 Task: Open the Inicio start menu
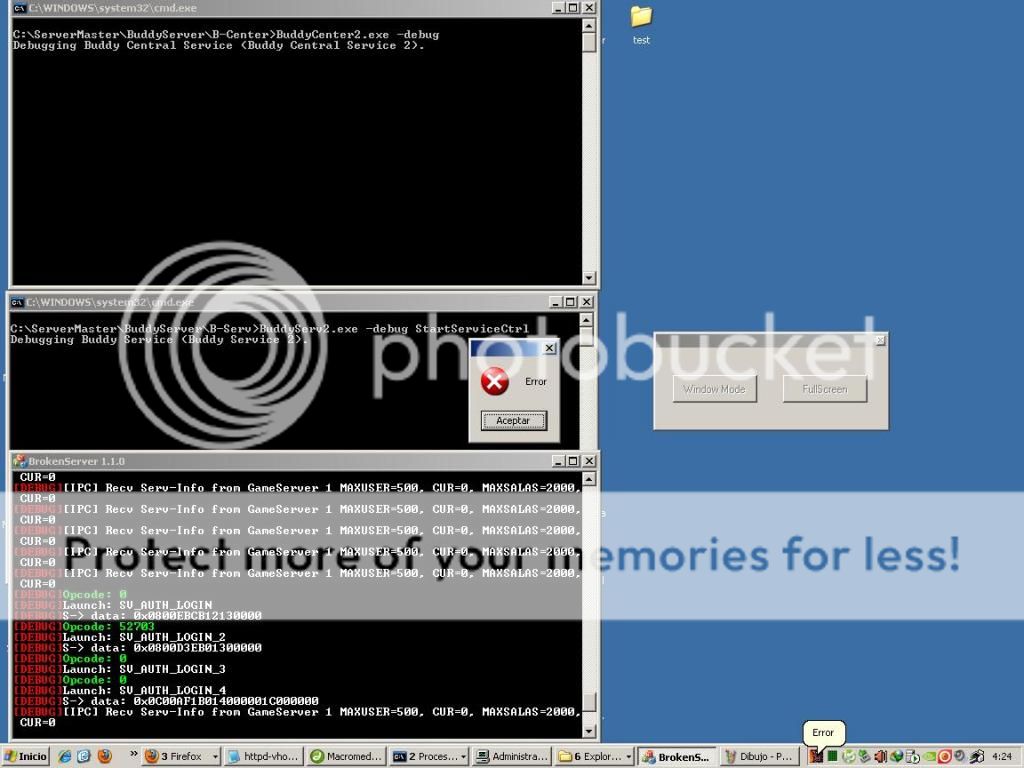click(26, 757)
